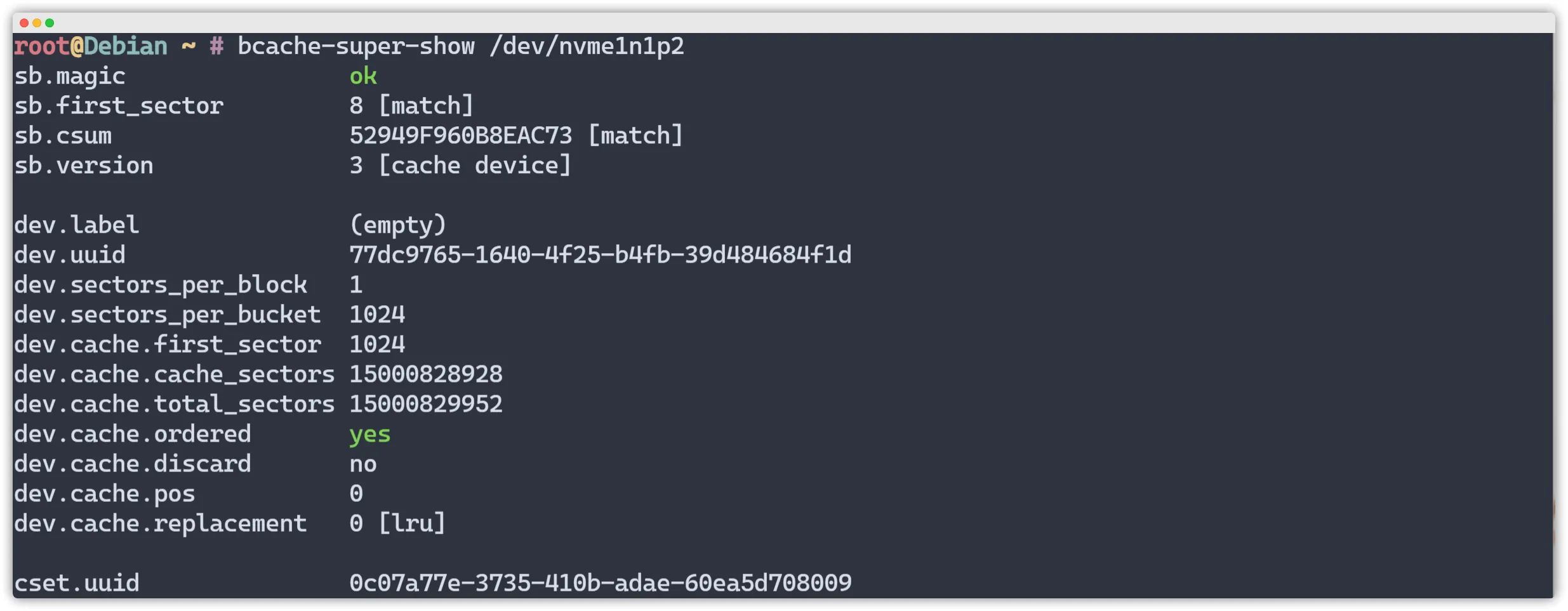Click the total_sectors number 15000829952
Image resolution: width=1568 pixels, height=611 pixels.
(x=426, y=404)
